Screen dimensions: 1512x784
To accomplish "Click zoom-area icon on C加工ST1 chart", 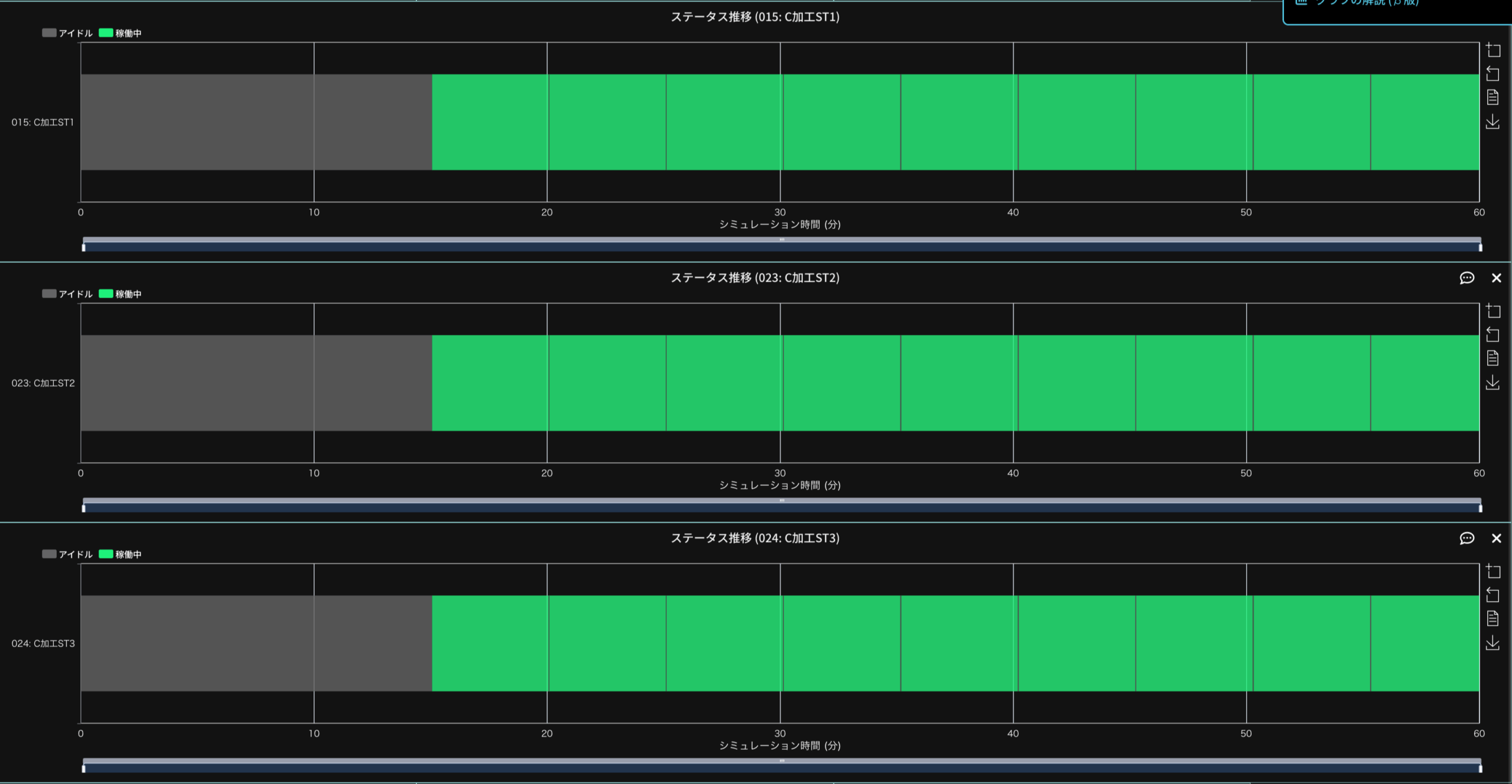I will coord(1493,50).
